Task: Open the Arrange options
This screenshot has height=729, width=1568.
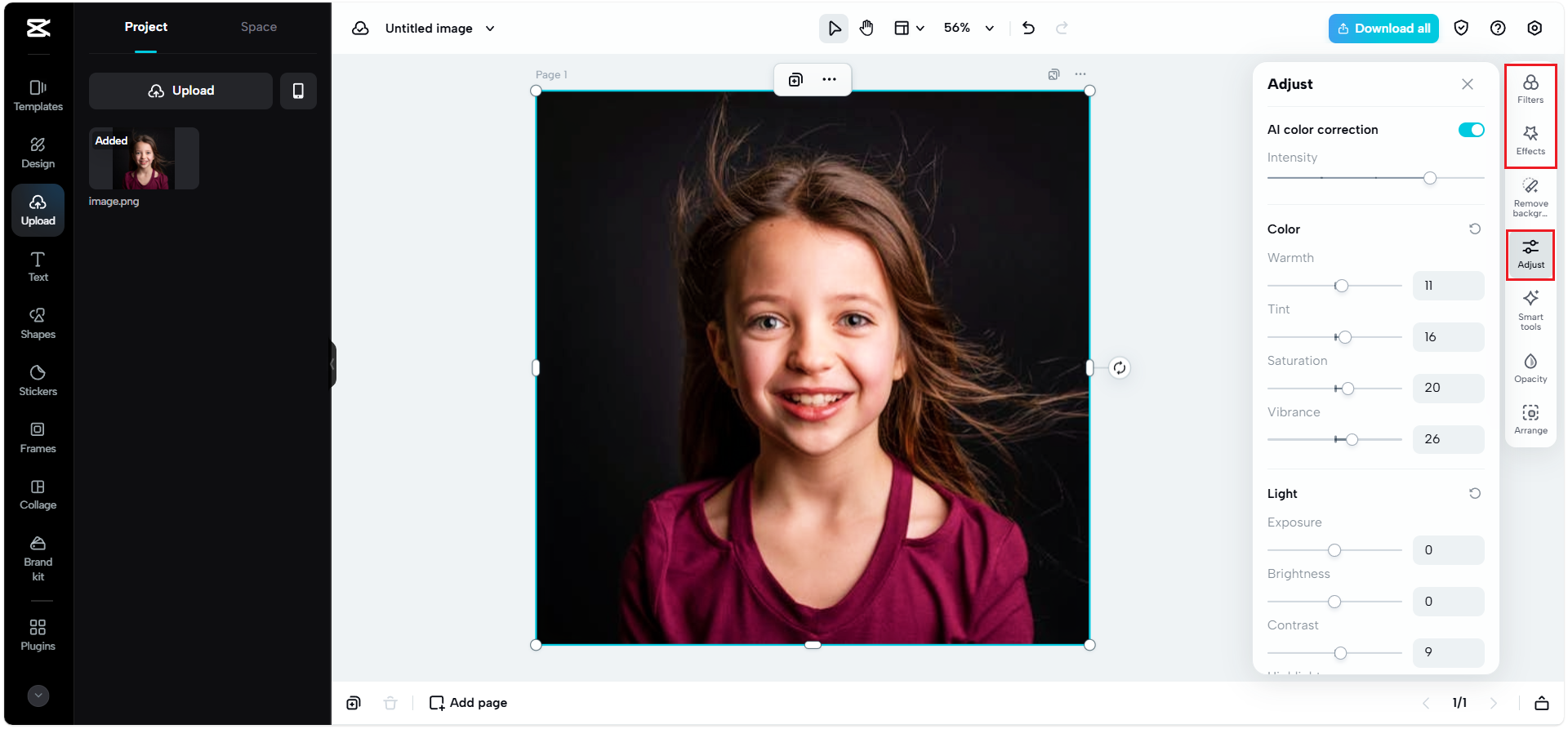Action: click(1530, 420)
